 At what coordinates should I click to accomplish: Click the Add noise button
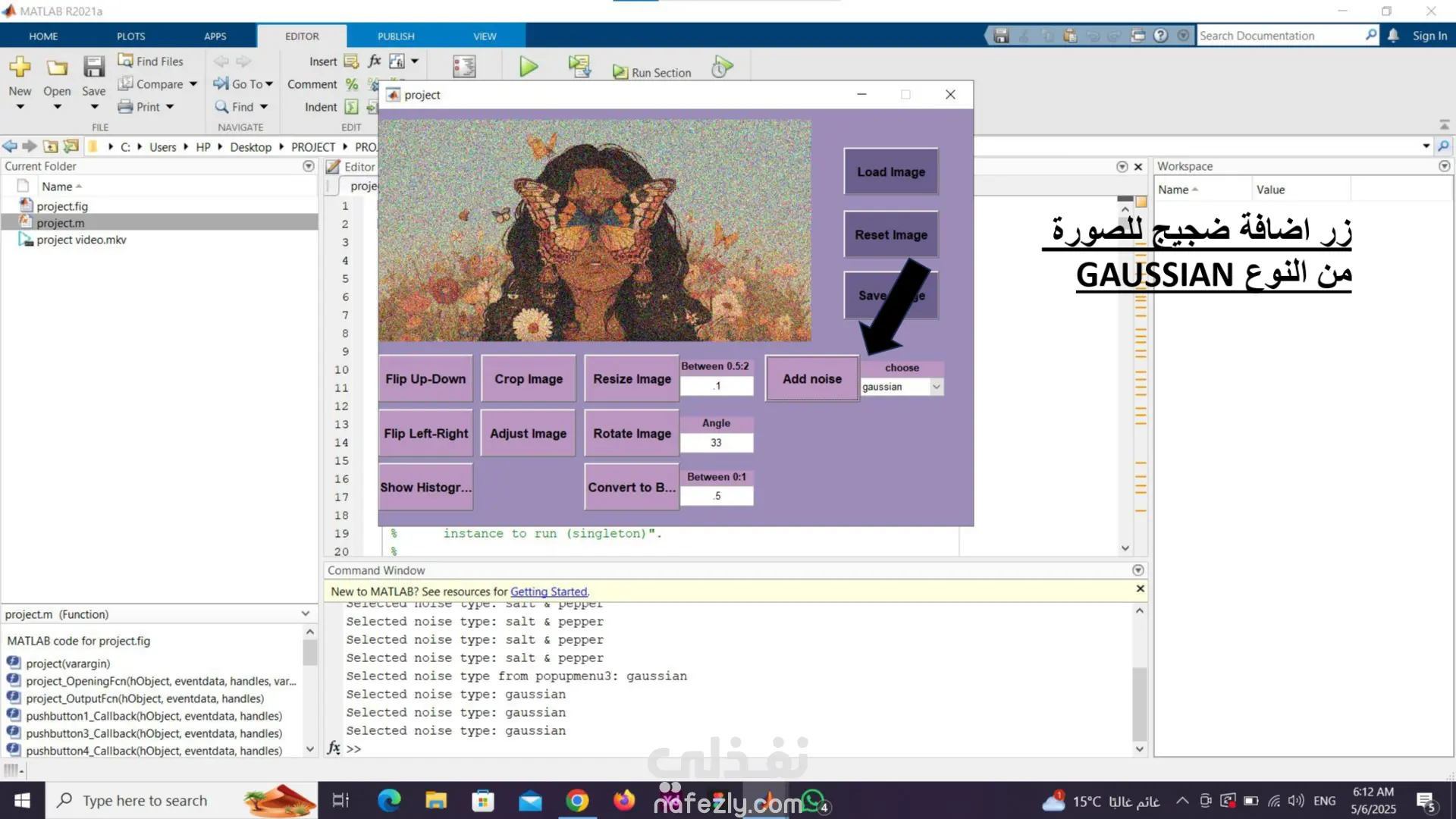pyautogui.click(x=812, y=378)
